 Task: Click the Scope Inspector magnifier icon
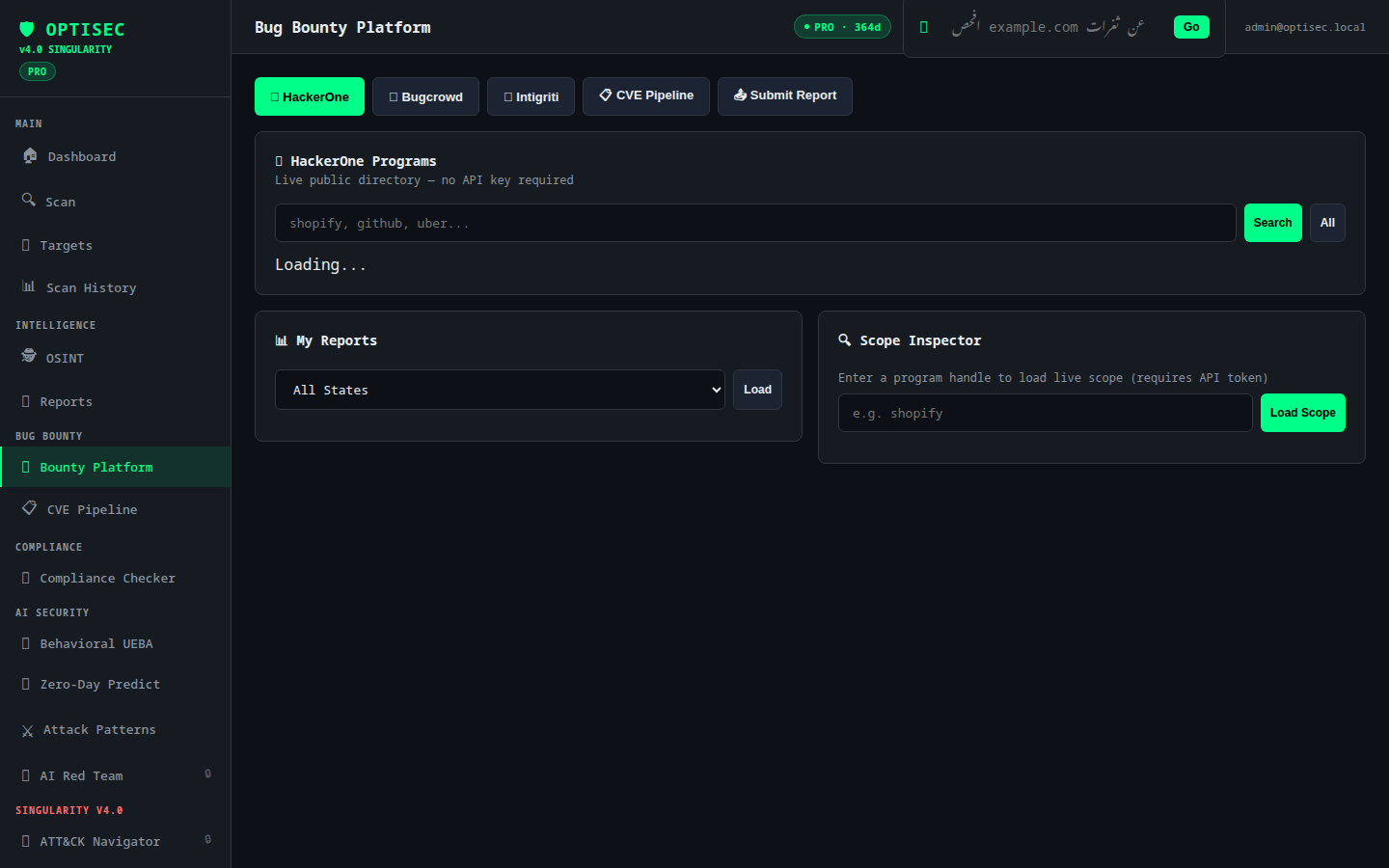point(845,339)
